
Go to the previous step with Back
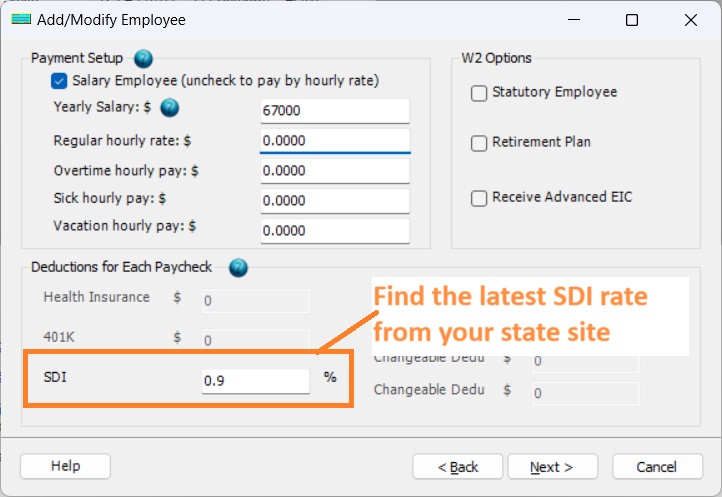[458, 467]
